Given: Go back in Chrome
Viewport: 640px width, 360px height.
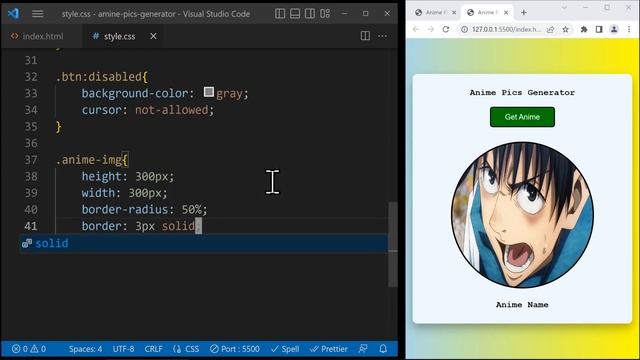Looking at the screenshot, I should point(416,29).
